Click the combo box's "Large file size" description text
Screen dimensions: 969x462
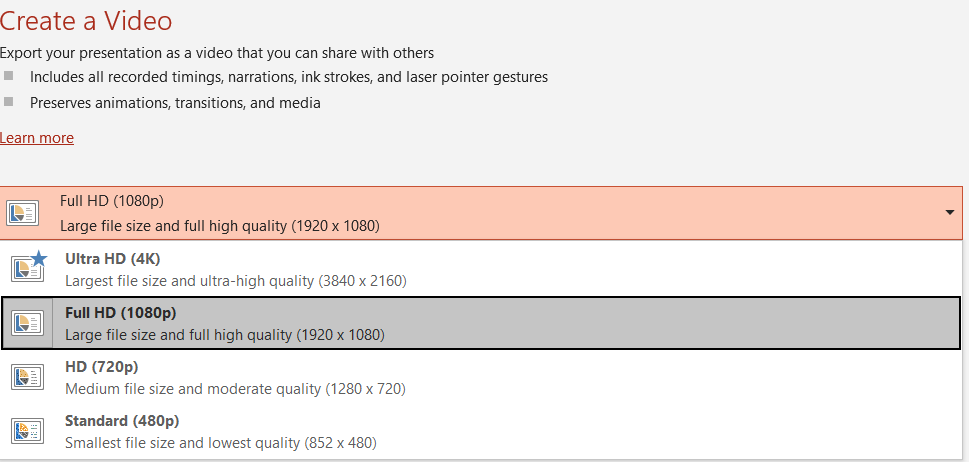click(x=219, y=225)
